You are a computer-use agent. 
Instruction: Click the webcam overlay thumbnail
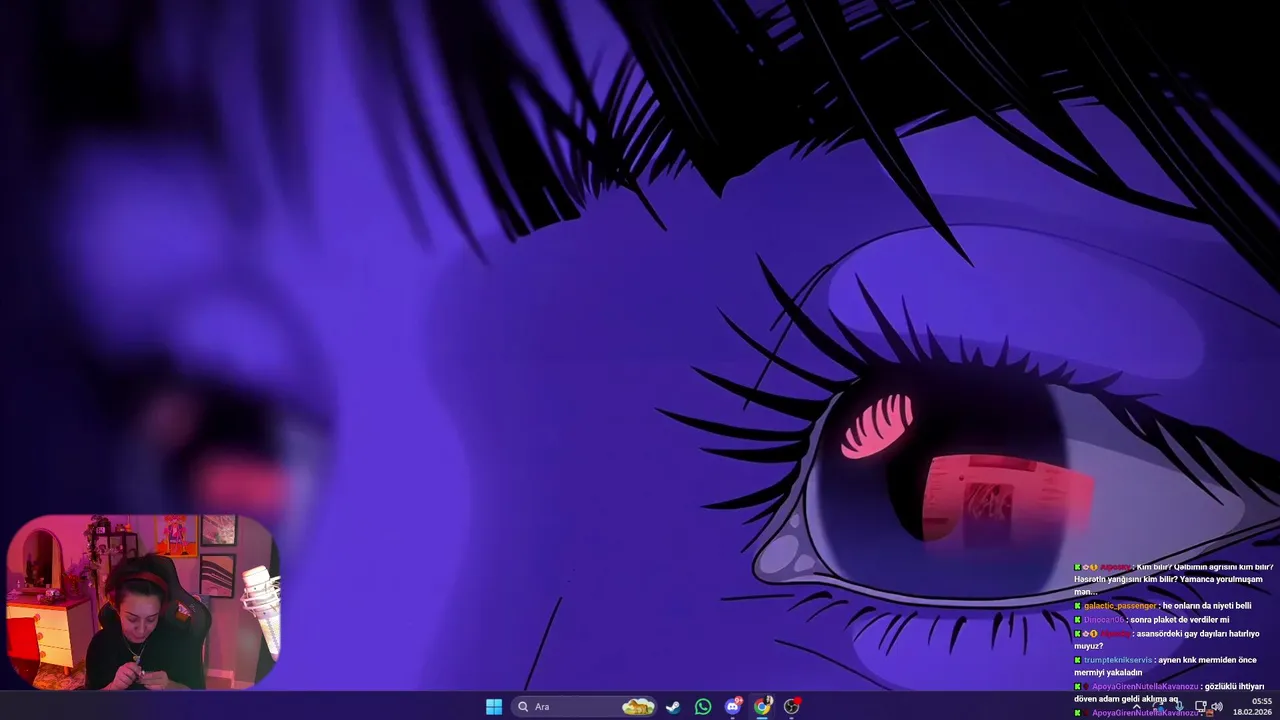click(x=143, y=602)
